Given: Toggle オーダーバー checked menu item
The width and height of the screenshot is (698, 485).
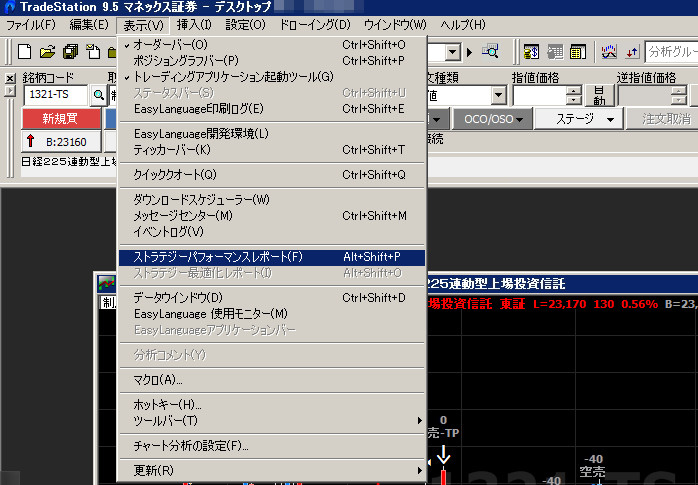Looking at the screenshot, I should coord(170,45).
